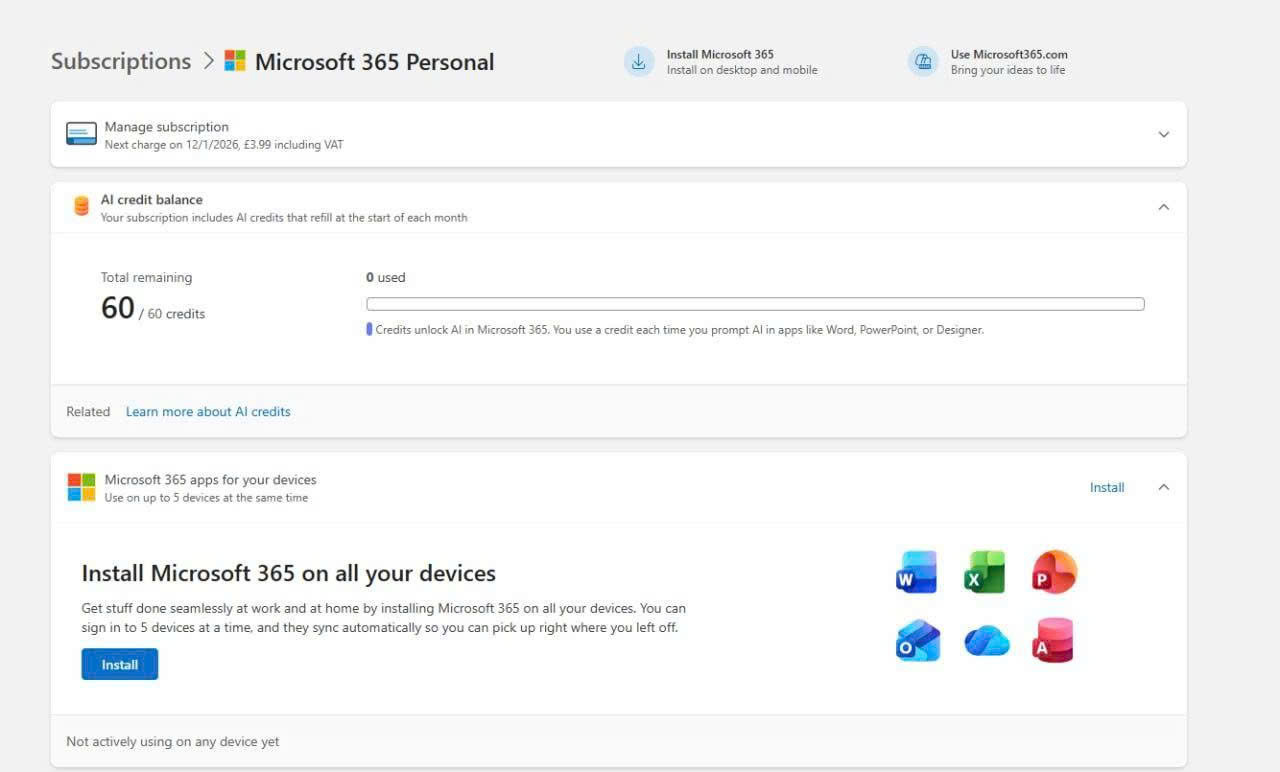This screenshot has height=772, width=1280.
Task: Go back to Subscriptions breadcrumb
Action: click(120, 61)
